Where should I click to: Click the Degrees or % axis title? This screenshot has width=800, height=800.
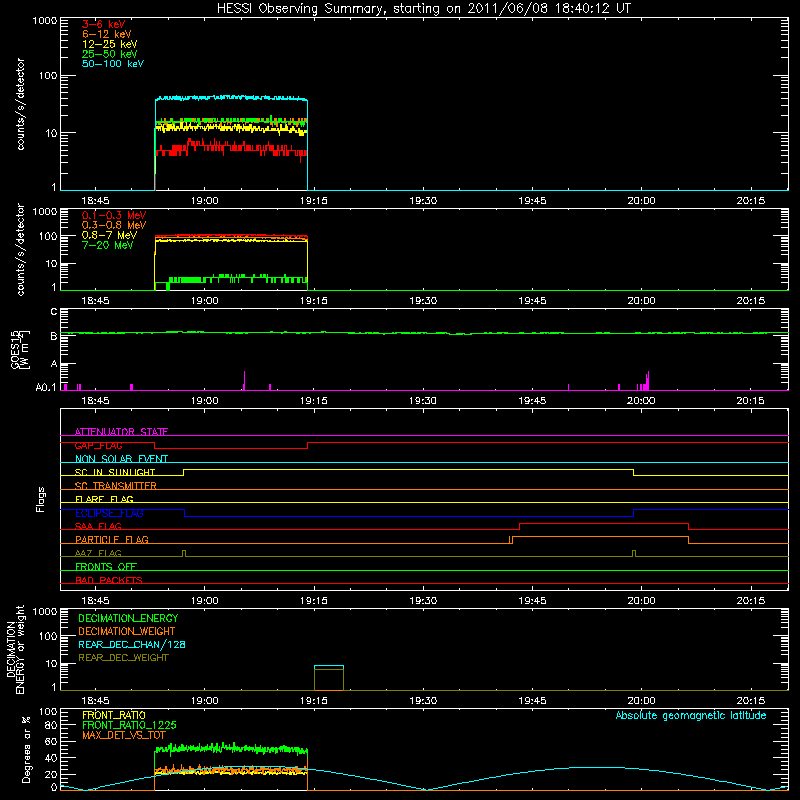pos(26,749)
